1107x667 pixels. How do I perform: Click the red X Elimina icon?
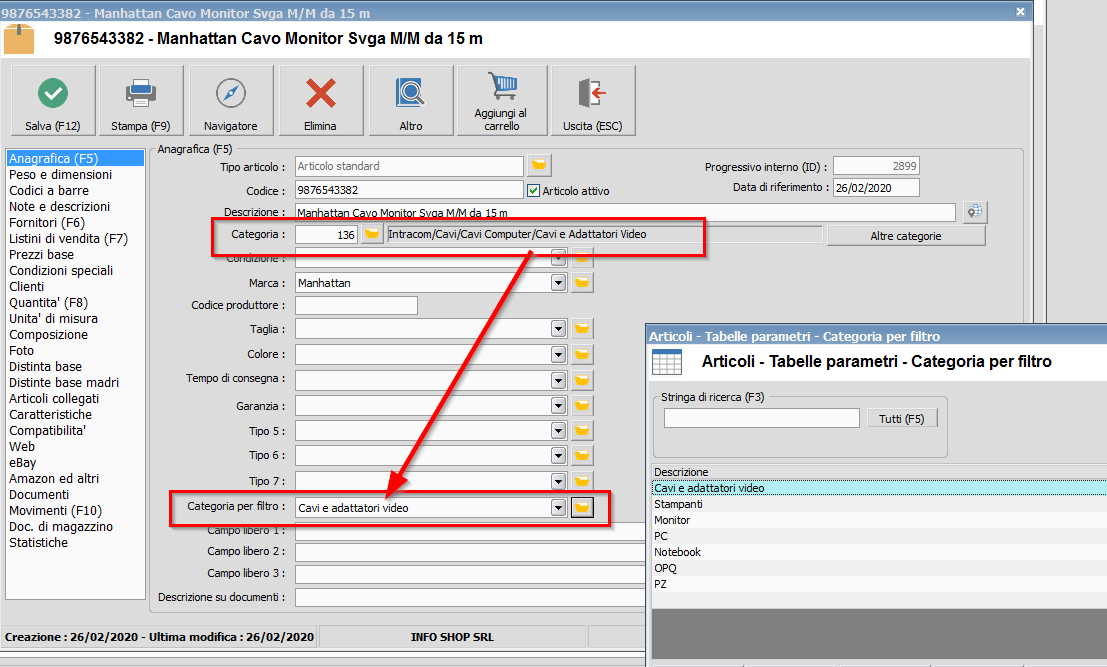click(321, 94)
